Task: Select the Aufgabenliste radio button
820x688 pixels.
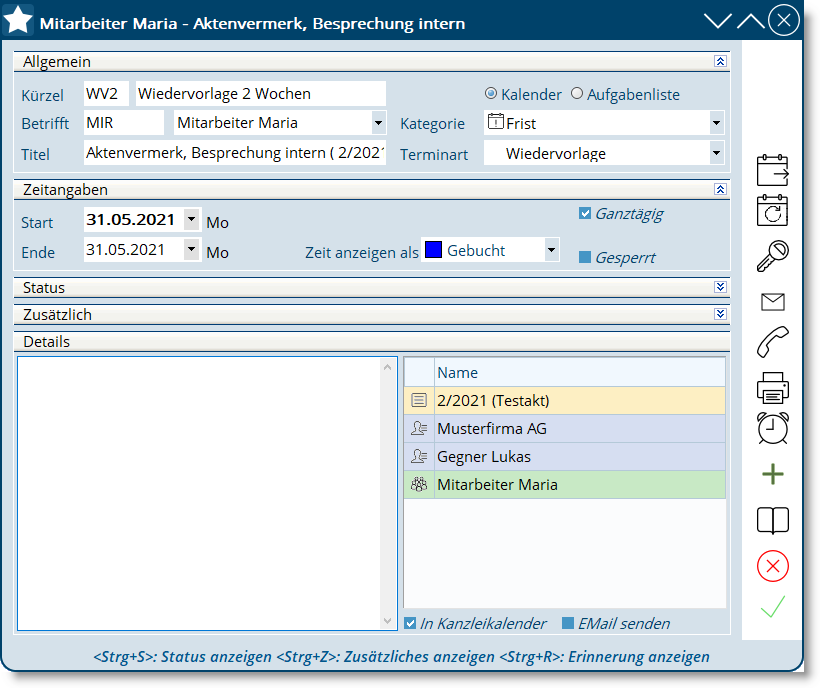Action: coord(577,94)
